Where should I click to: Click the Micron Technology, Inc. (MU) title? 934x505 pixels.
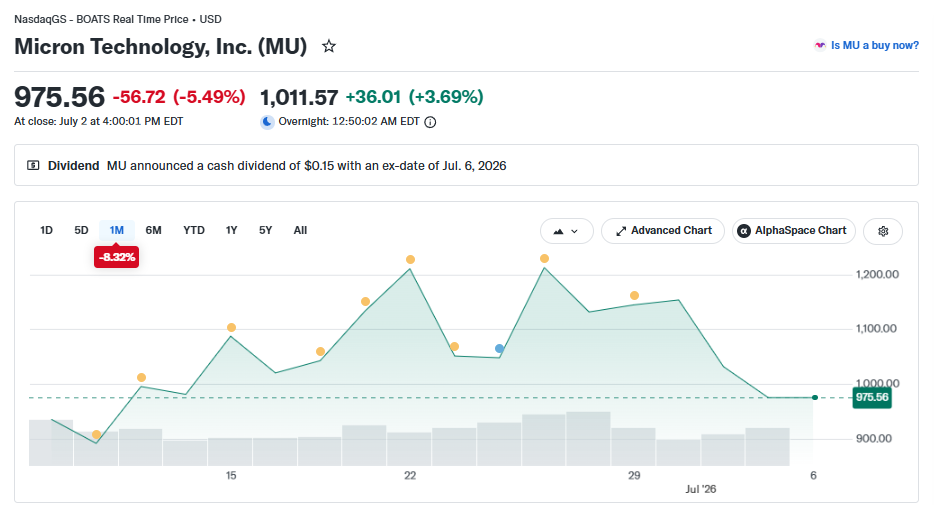160,46
